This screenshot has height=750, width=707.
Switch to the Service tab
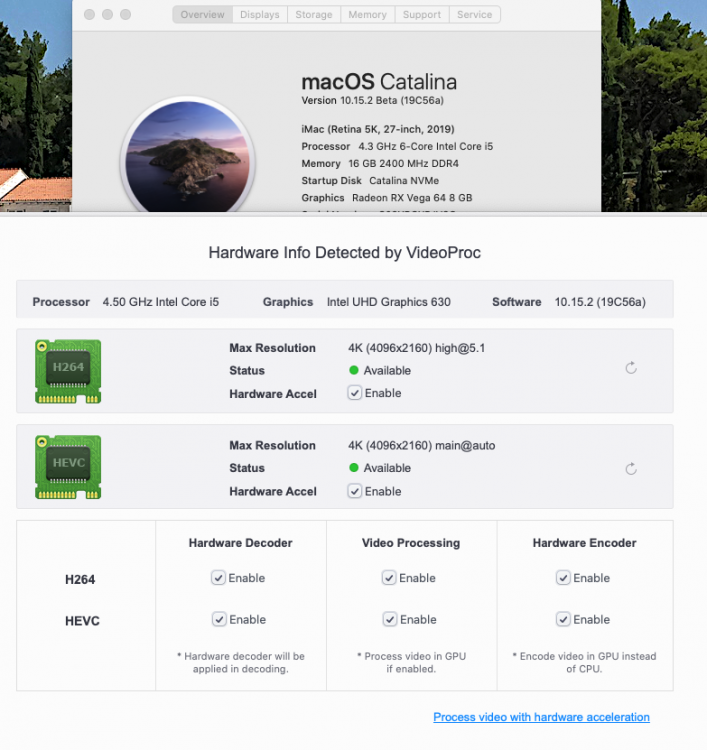(x=475, y=14)
